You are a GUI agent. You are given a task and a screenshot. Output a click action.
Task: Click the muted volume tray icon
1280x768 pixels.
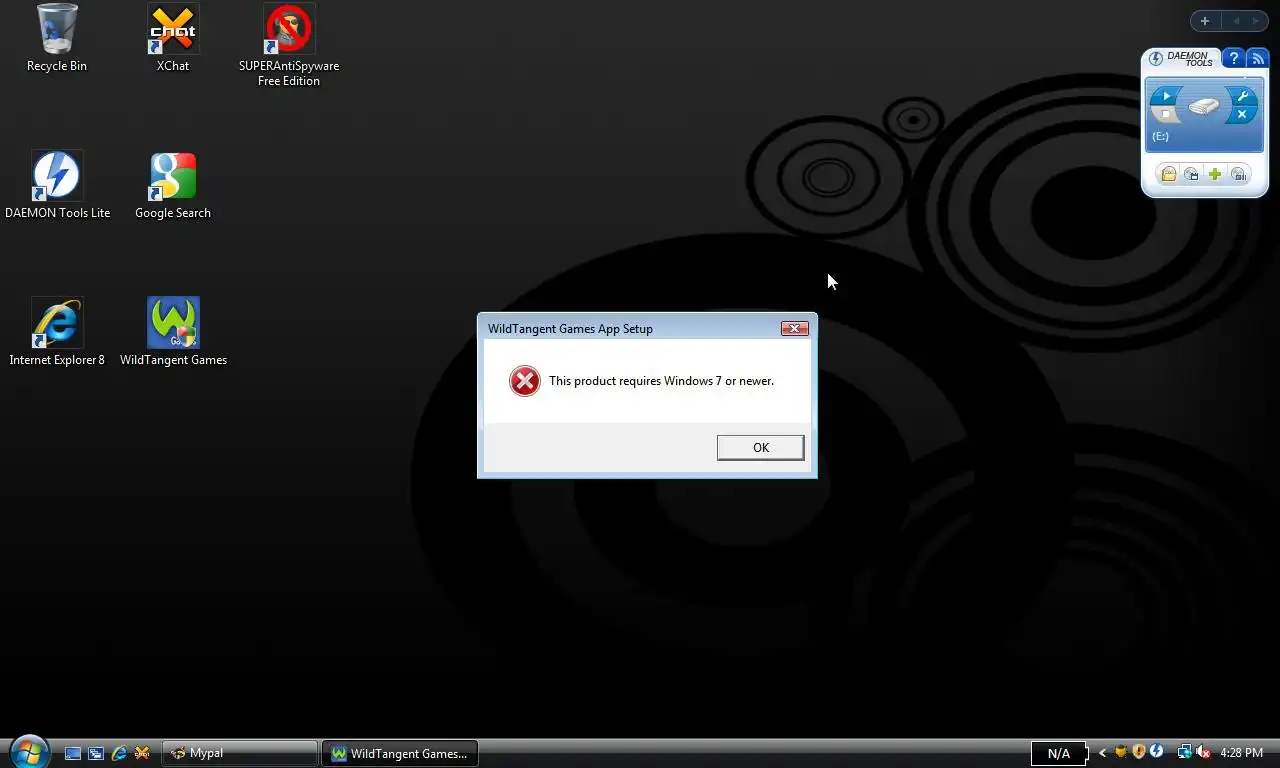click(x=1203, y=752)
